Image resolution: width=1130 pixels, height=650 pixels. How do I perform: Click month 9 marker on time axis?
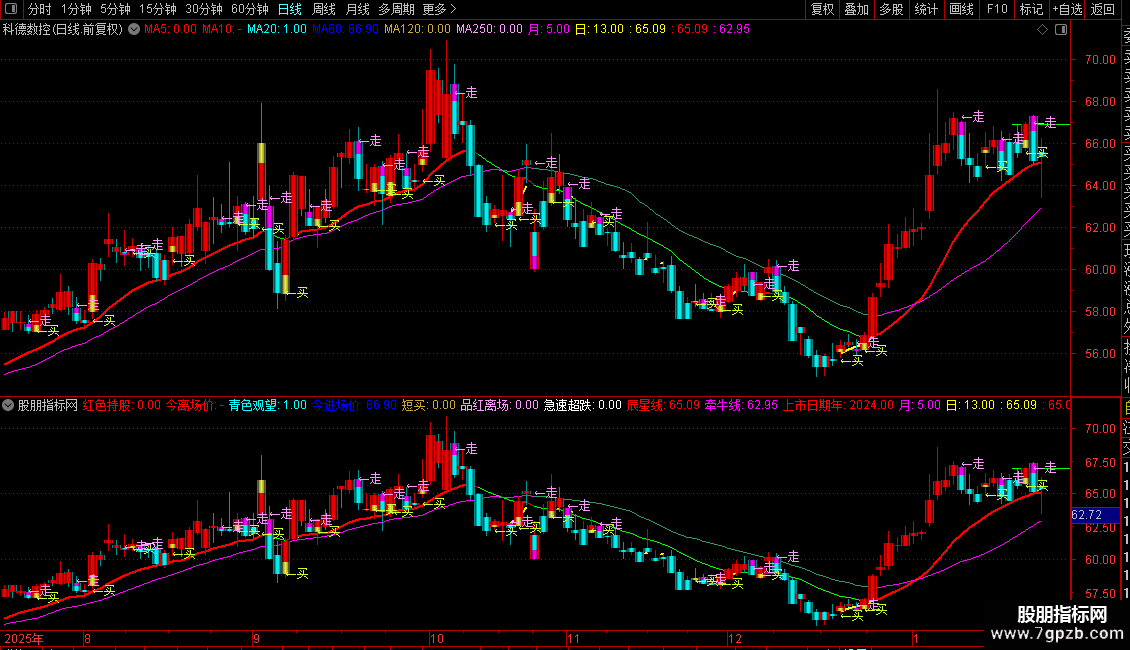257,639
